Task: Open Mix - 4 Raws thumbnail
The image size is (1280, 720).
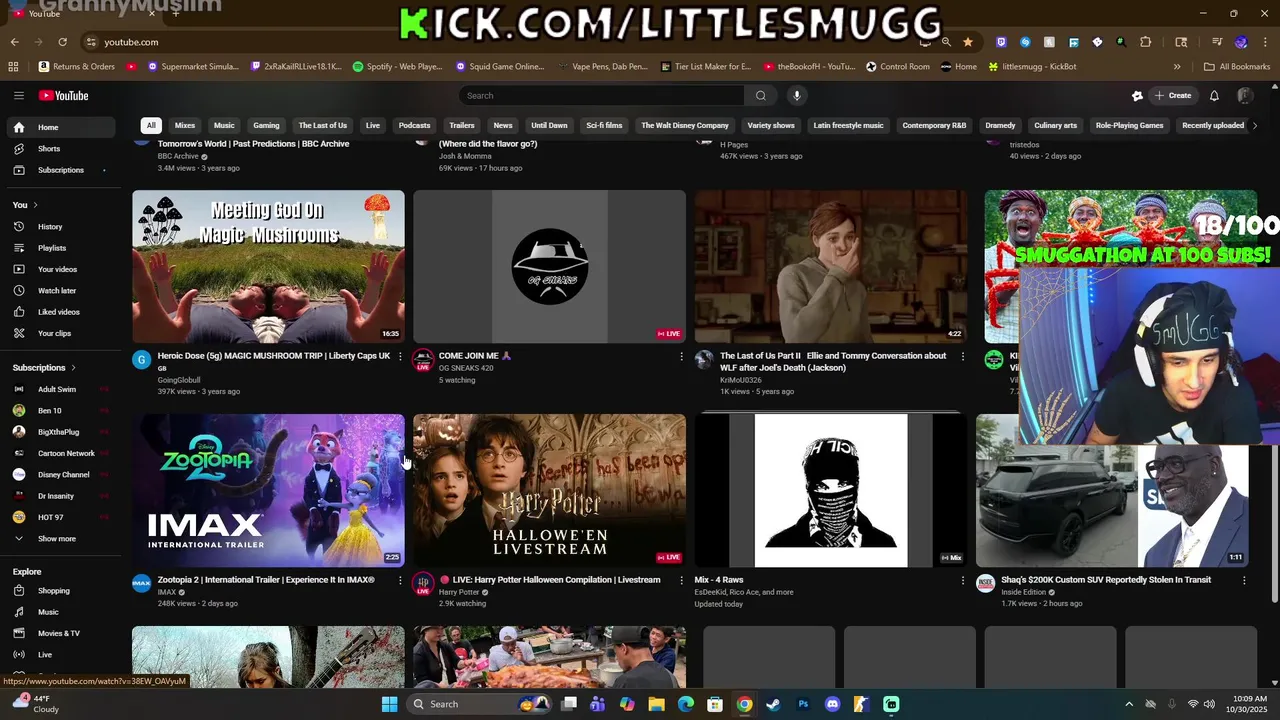Action: (x=831, y=490)
